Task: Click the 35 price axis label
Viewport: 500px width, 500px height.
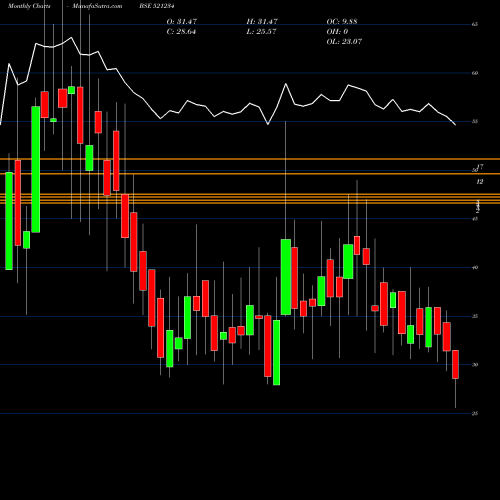Action: (475, 316)
